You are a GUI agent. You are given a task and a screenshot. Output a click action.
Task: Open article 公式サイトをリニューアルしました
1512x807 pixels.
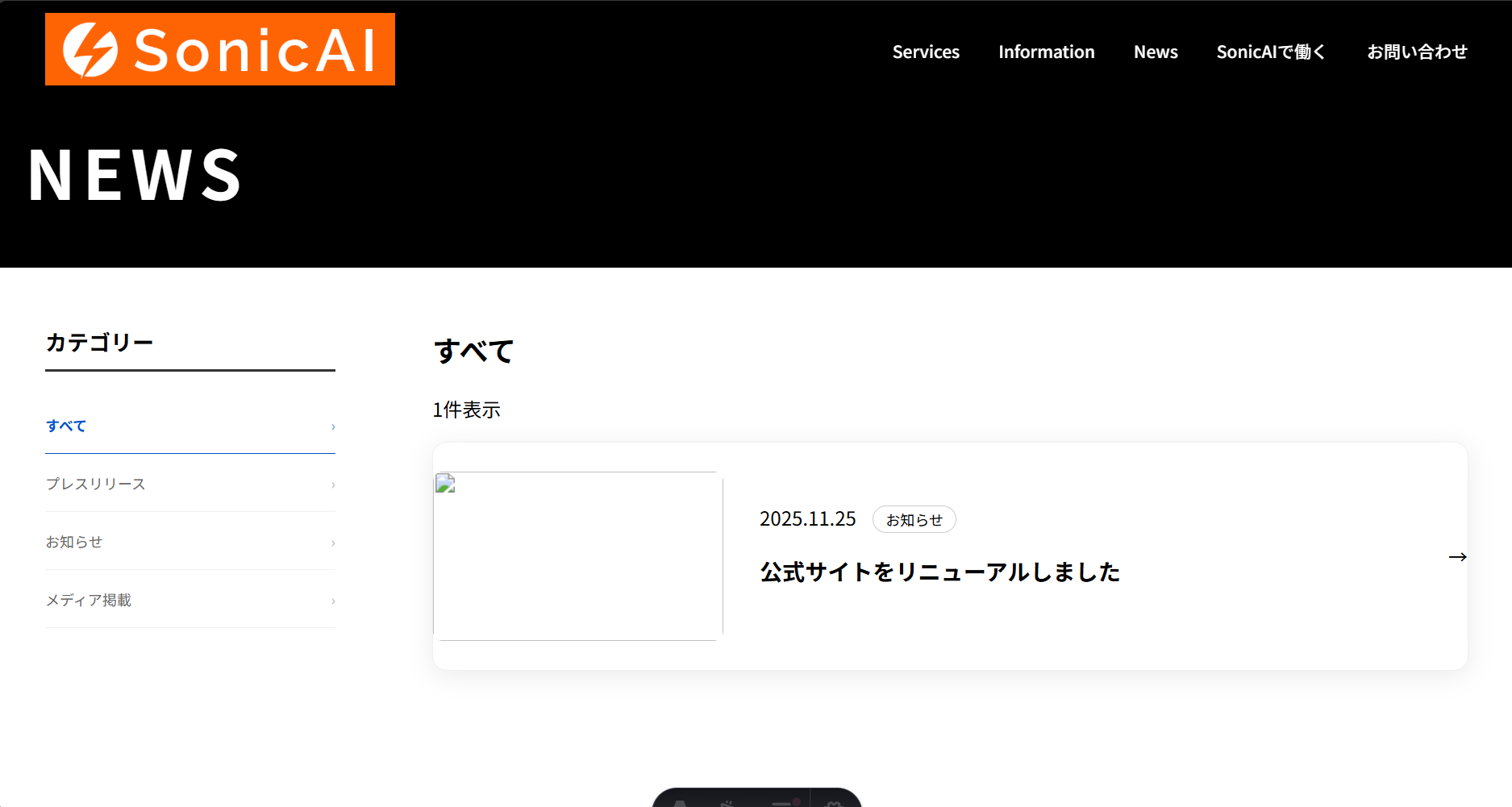click(939, 572)
